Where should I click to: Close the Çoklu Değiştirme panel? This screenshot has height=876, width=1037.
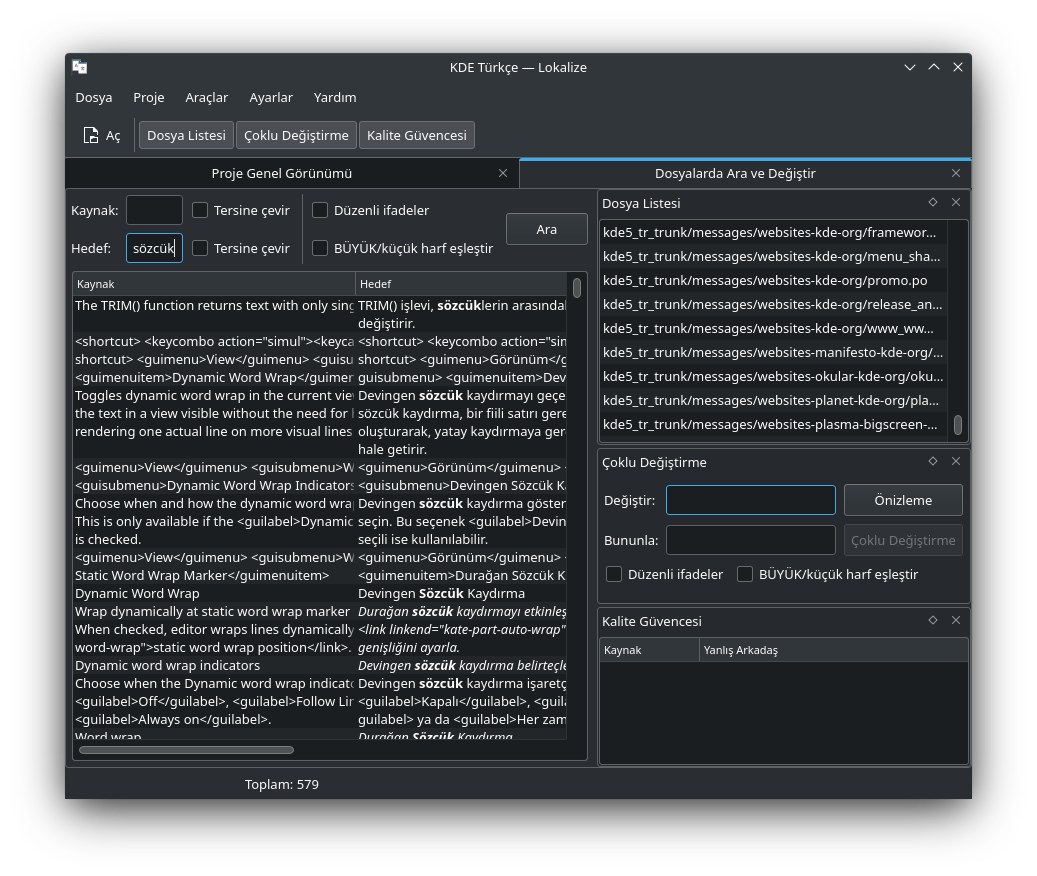pos(956,461)
